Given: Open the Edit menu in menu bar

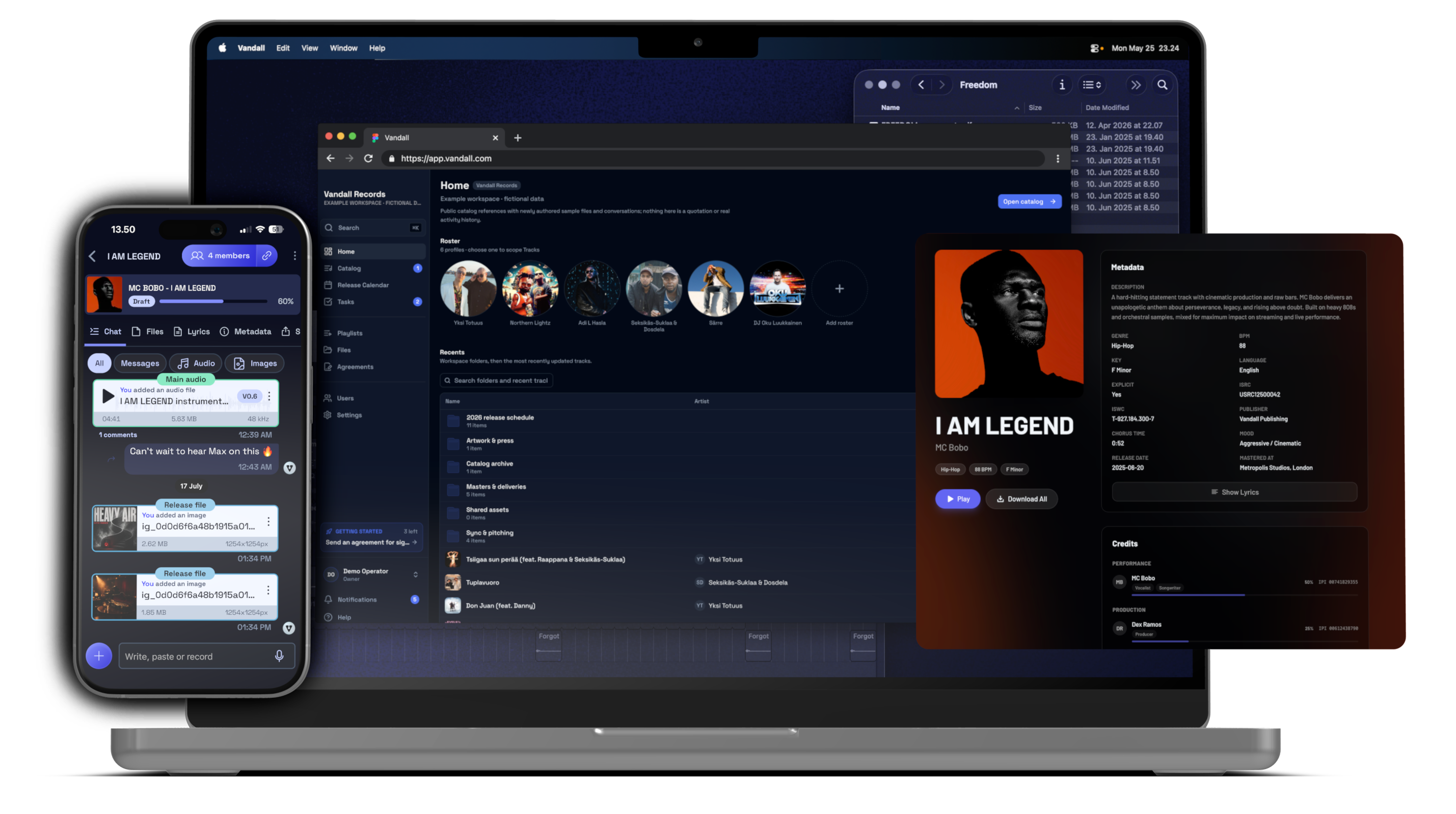Looking at the screenshot, I should tap(283, 48).
